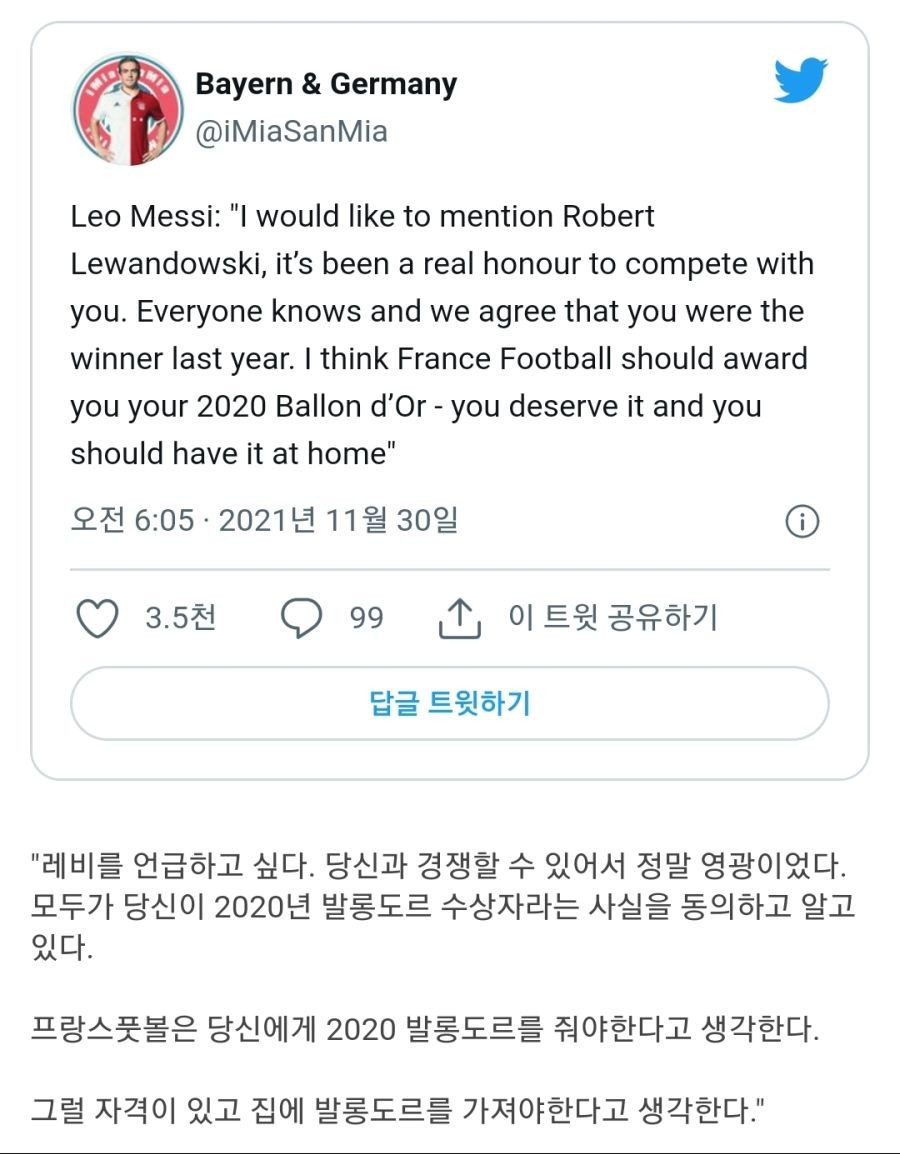Like the tweet with the heart icon
900x1154 pixels.
[x=98, y=617]
